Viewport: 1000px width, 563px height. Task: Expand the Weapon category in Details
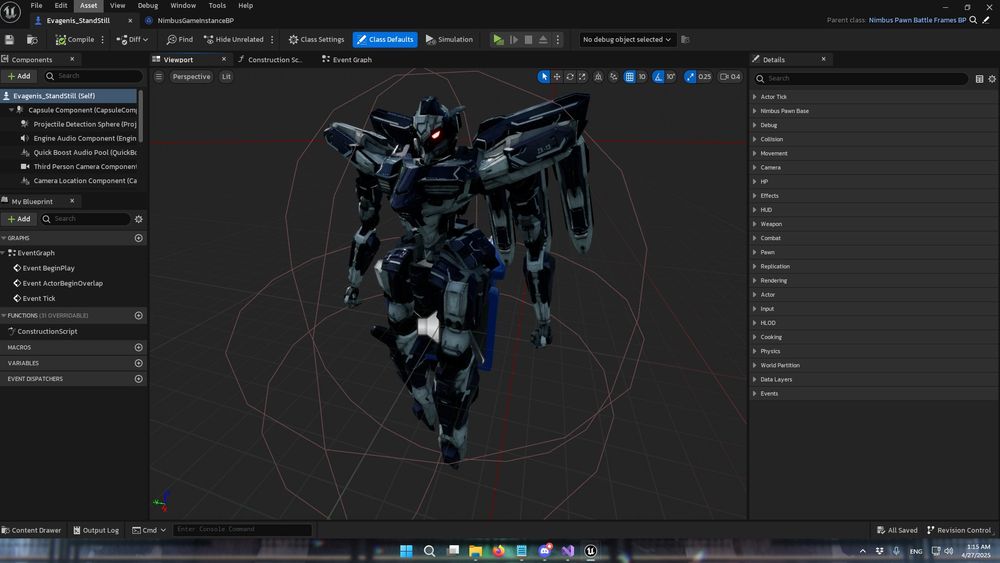coord(771,224)
